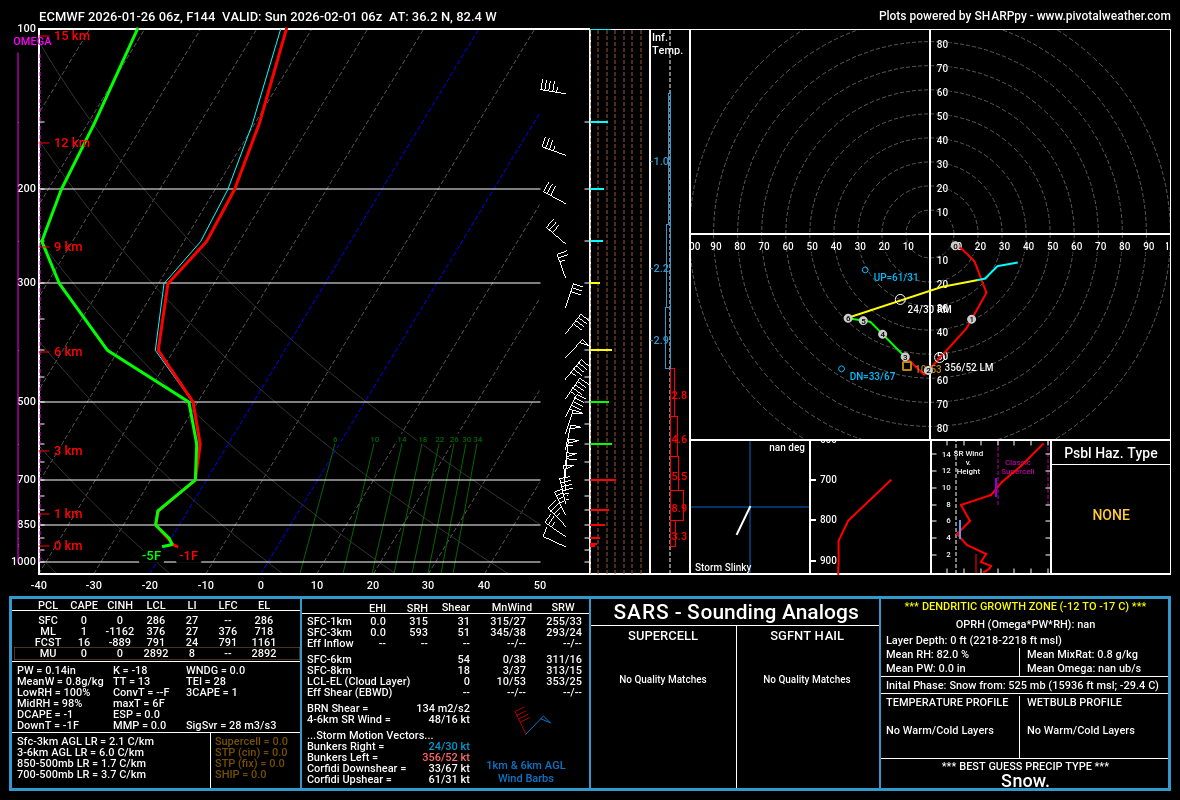
Task: Open the SUPERCELL analogs column
Action: (663, 636)
